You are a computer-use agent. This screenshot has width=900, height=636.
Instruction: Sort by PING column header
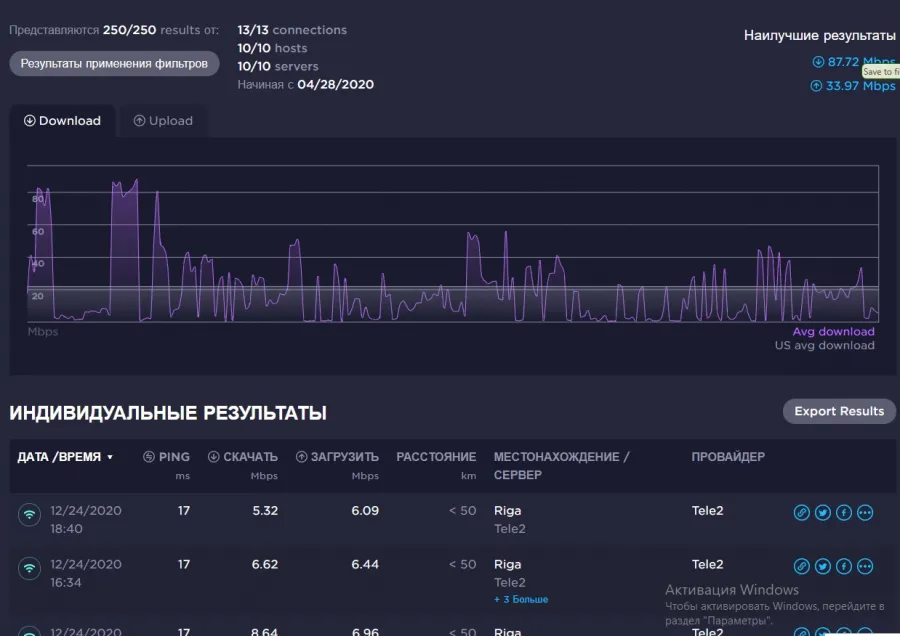[x=166, y=457]
